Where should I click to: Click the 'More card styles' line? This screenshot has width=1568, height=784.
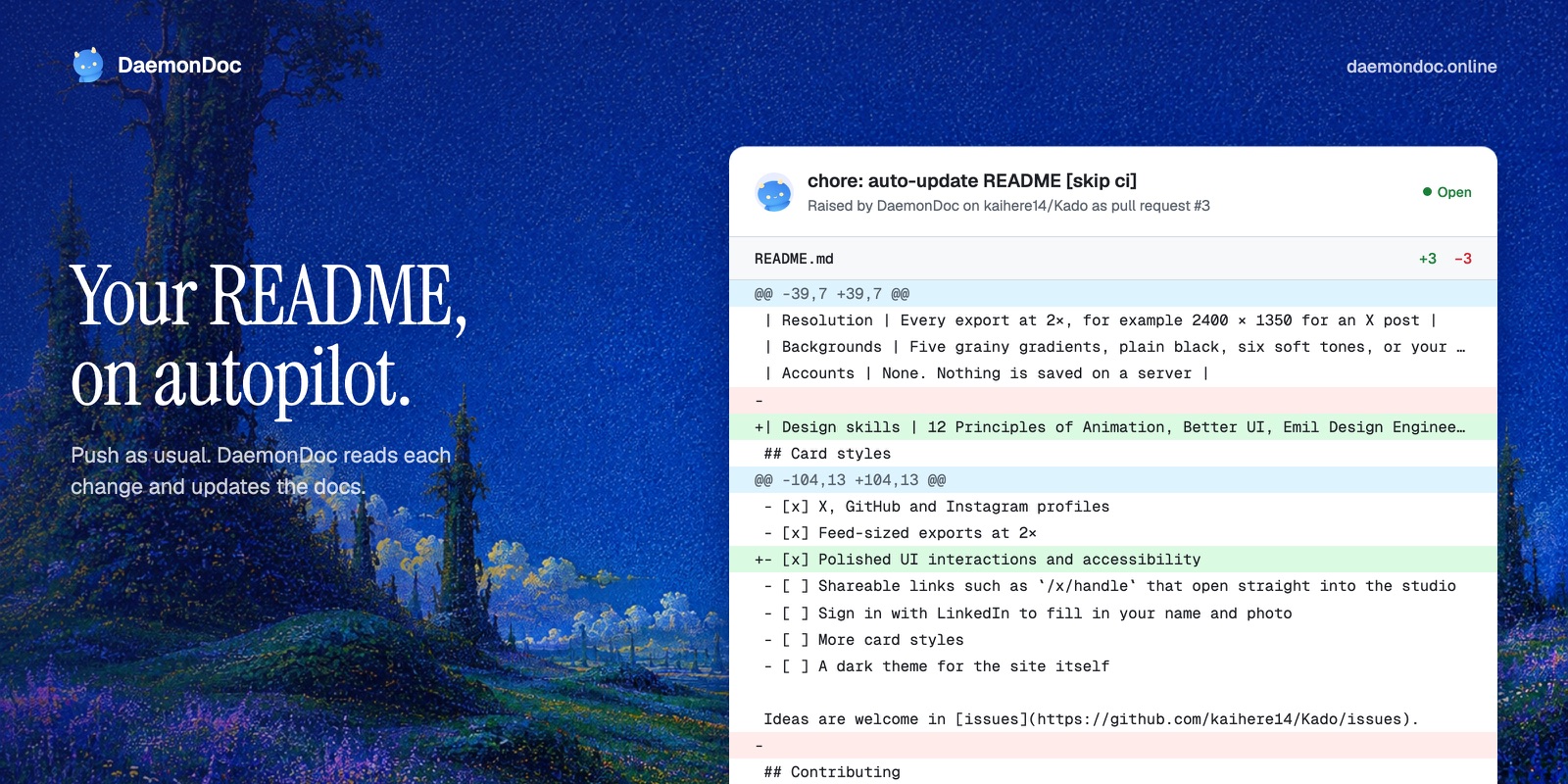[1113, 640]
